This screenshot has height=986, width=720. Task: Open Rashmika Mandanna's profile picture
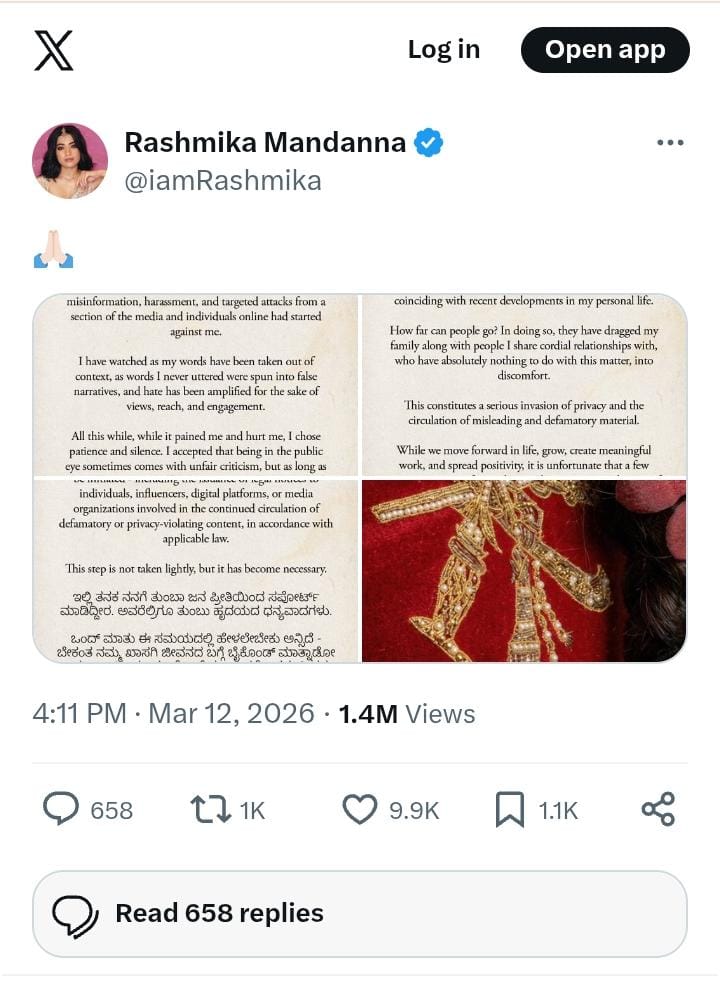(x=70, y=161)
